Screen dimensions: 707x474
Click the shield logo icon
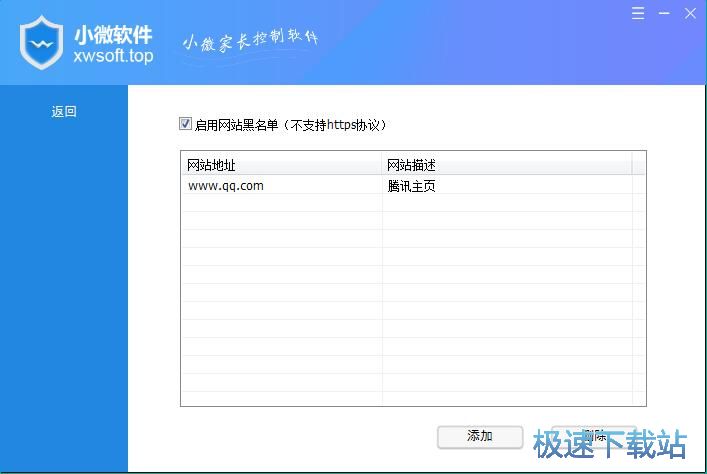click(41, 42)
